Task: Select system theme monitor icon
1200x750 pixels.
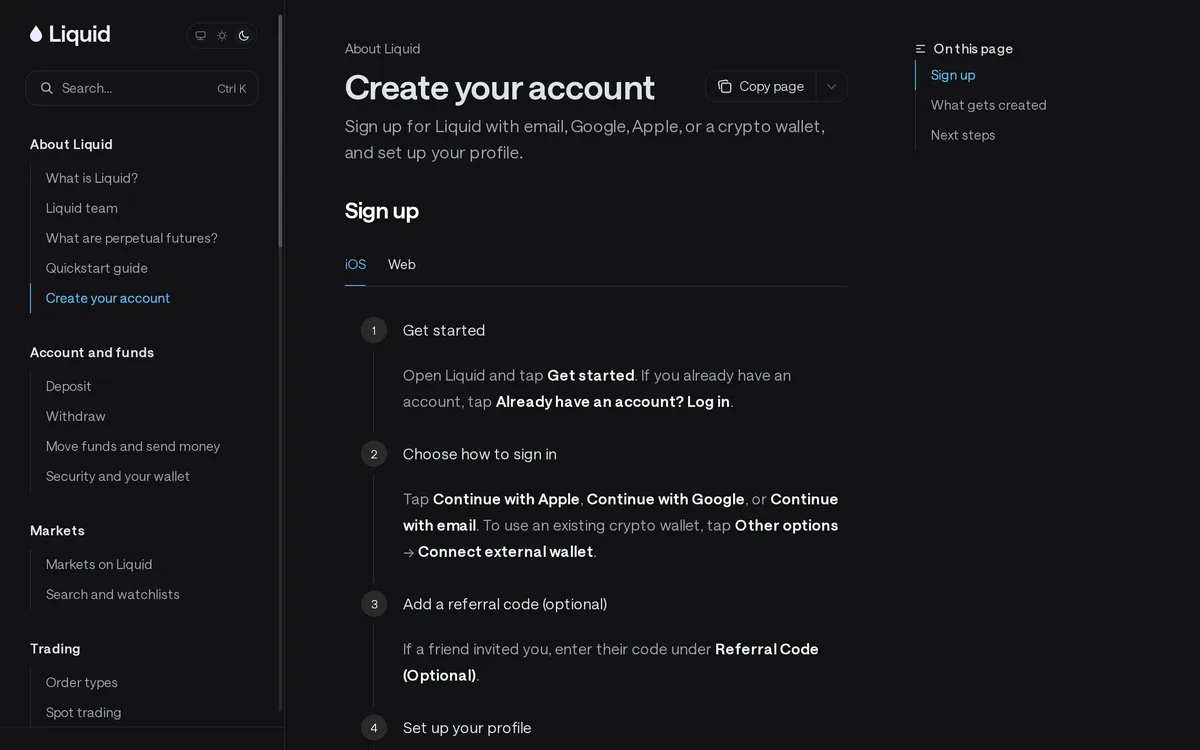Action: pyautogui.click(x=200, y=35)
